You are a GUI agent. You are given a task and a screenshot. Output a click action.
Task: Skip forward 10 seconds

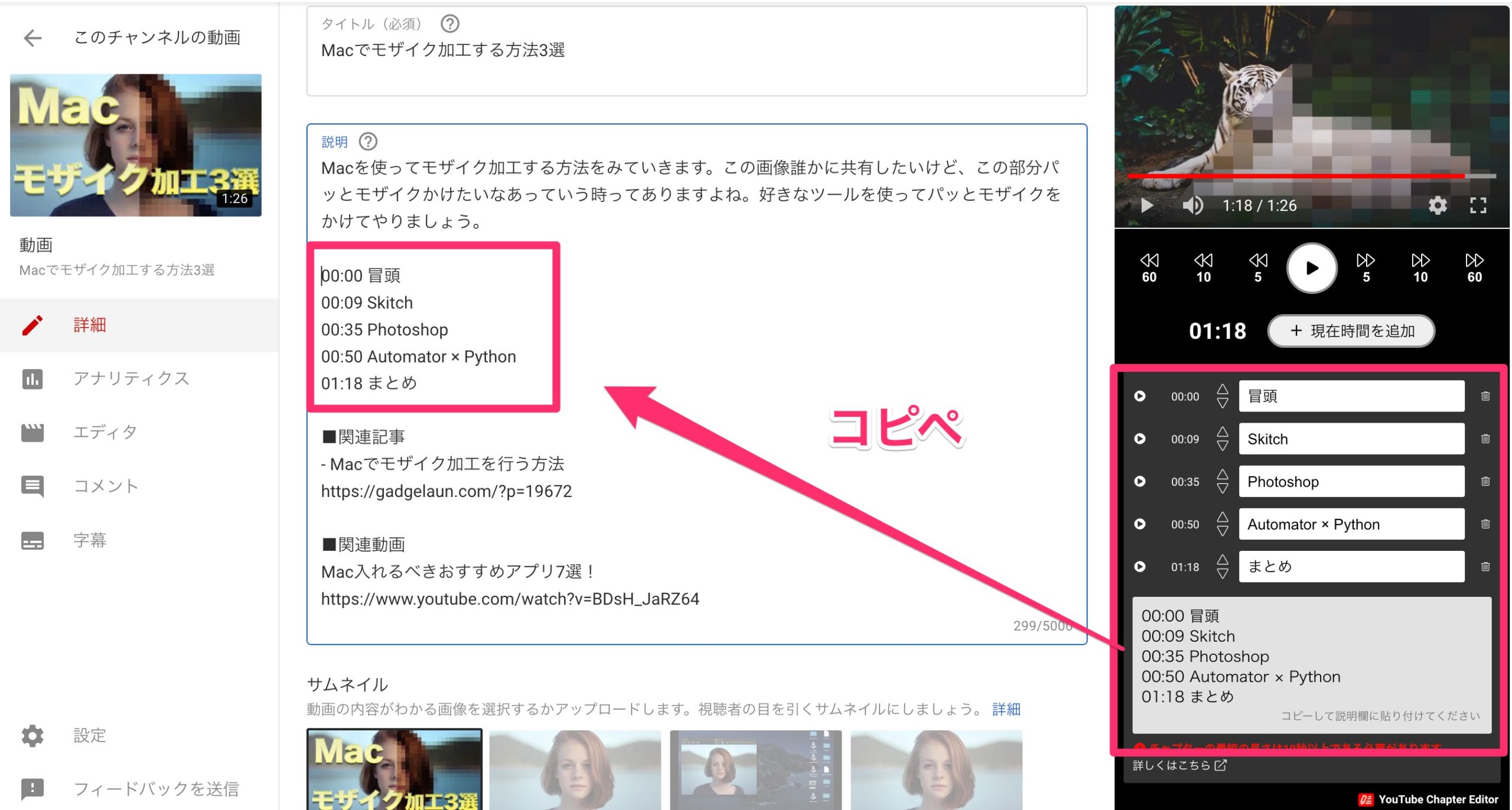(1420, 268)
